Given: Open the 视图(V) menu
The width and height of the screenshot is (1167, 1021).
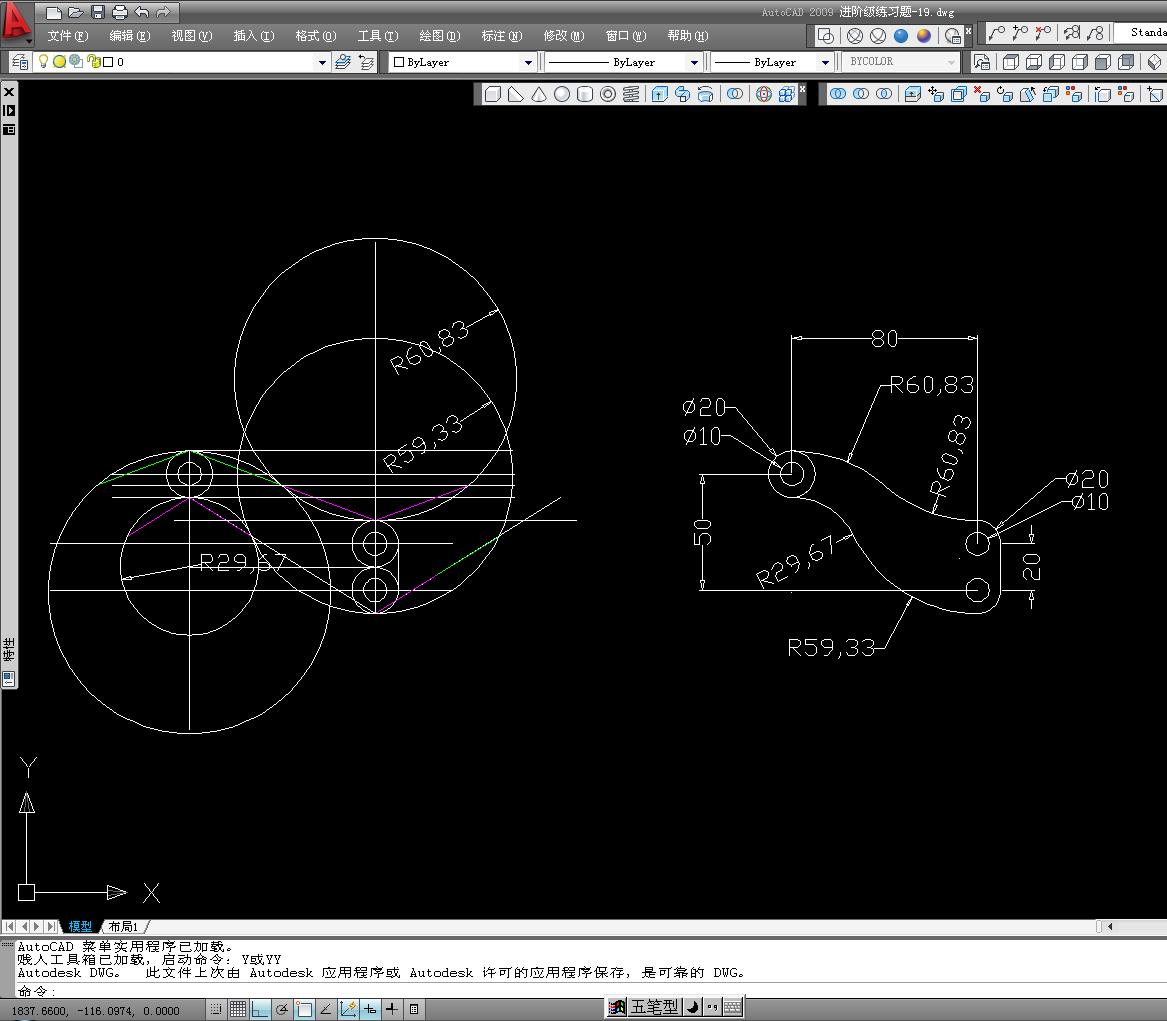Looking at the screenshot, I should (191, 36).
